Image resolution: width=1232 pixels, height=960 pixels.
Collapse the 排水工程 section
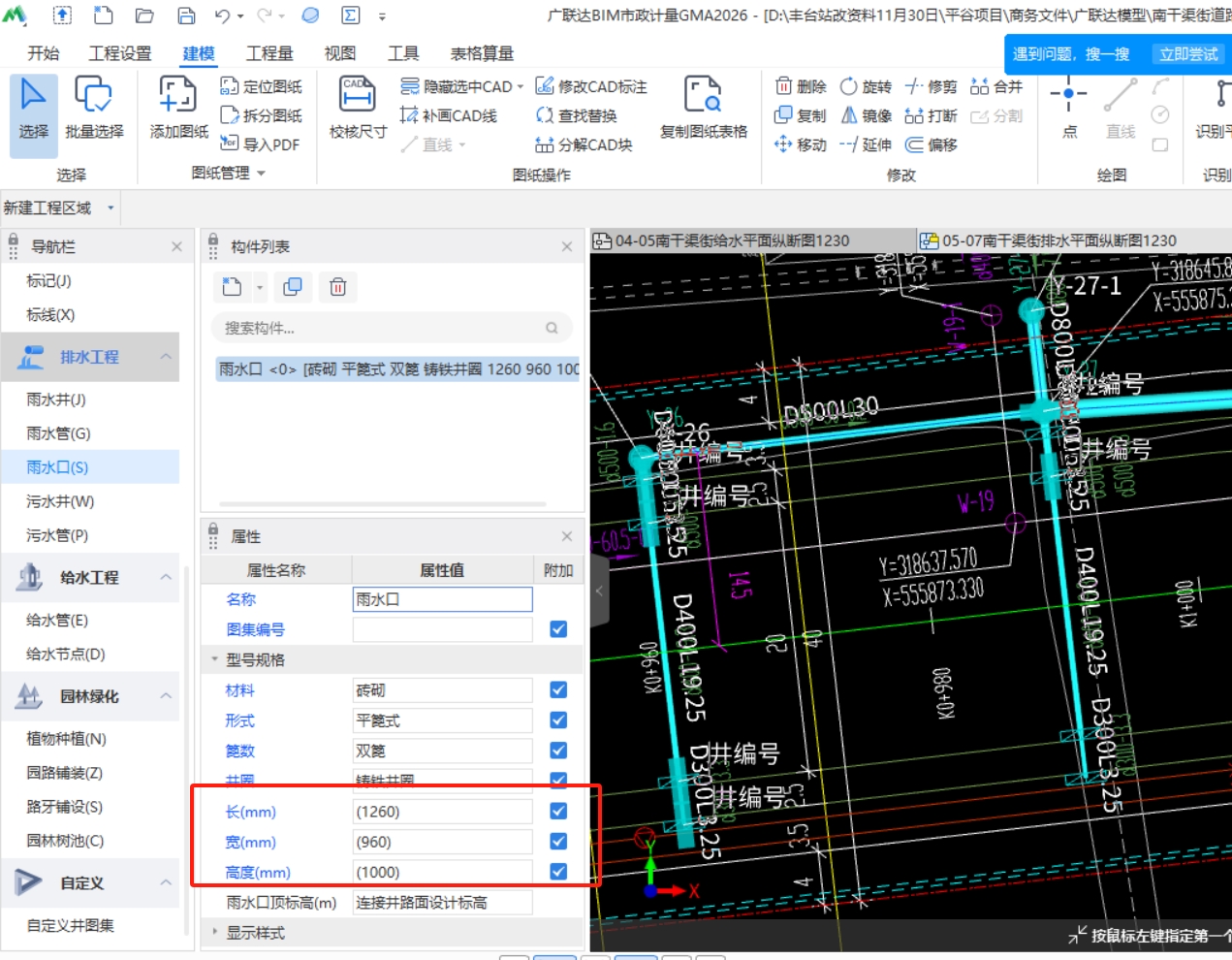(x=166, y=357)
